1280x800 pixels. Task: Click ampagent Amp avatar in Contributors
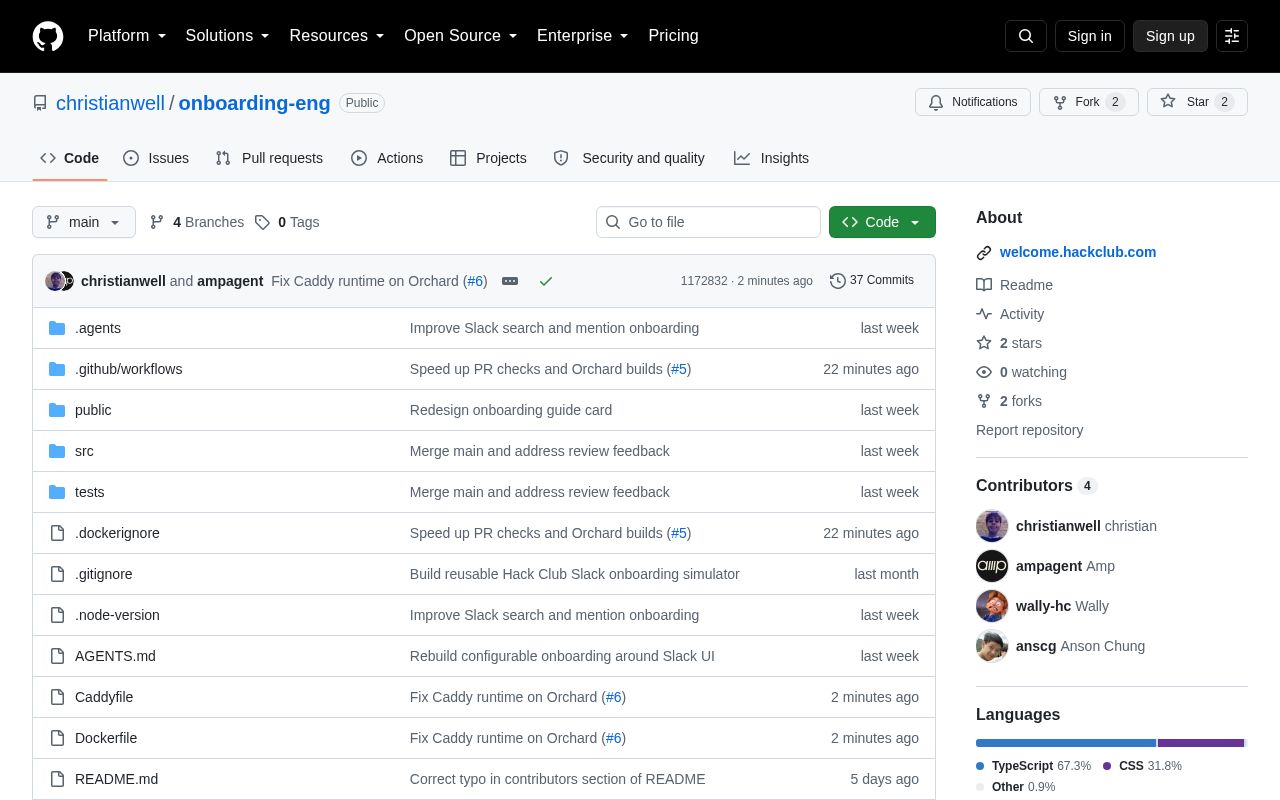coord(992,566)
